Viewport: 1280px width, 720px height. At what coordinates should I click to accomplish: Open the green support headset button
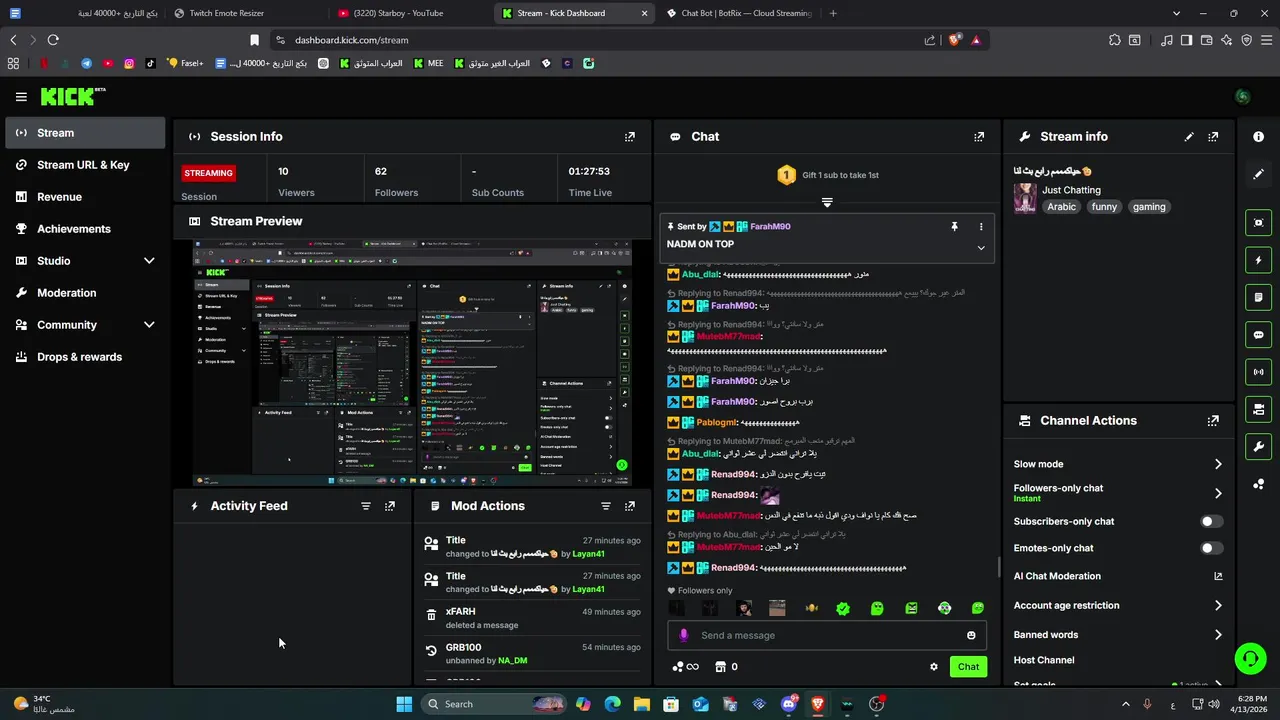[x=1250, y=658]
